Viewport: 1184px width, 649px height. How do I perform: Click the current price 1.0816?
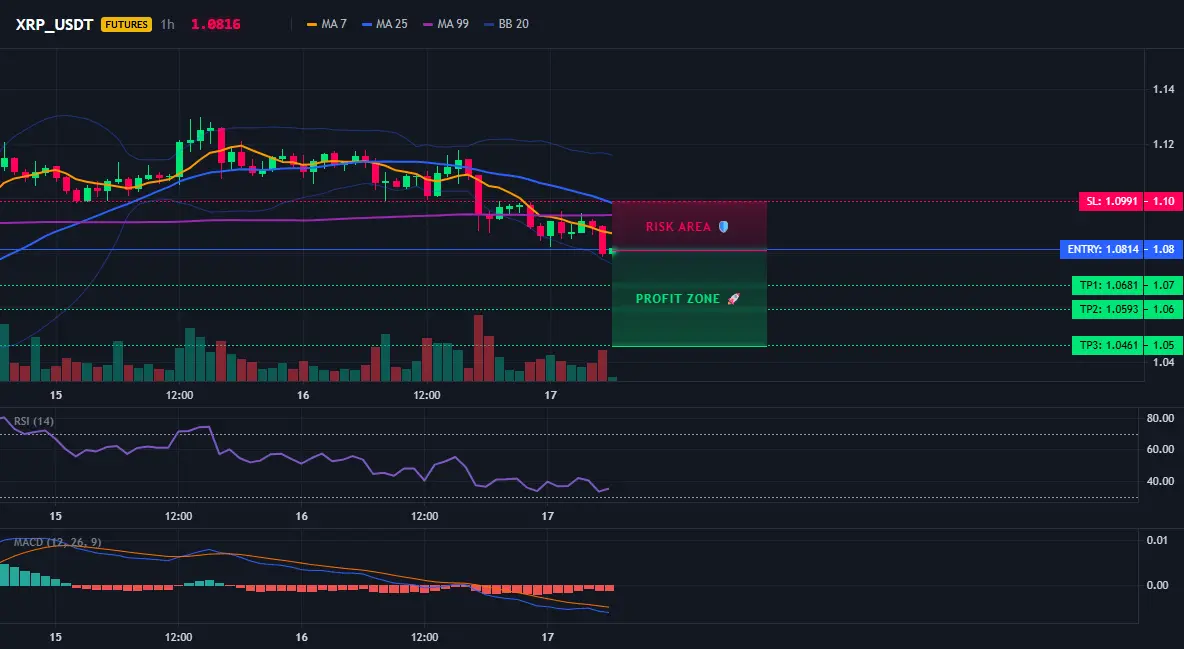pyautogui.click(x=215, y=24)
